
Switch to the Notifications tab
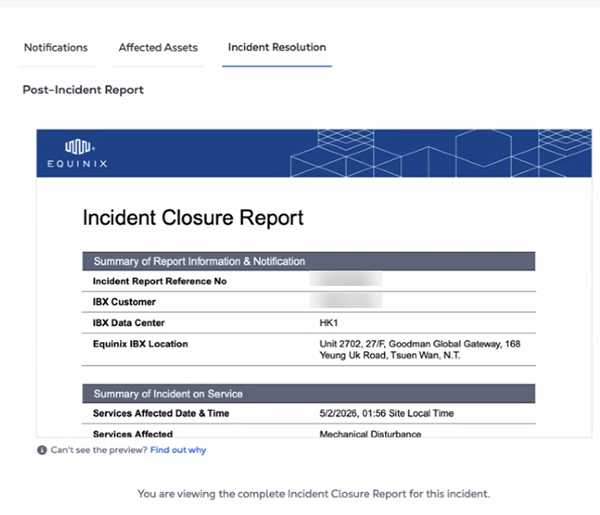tap(56, 47)
